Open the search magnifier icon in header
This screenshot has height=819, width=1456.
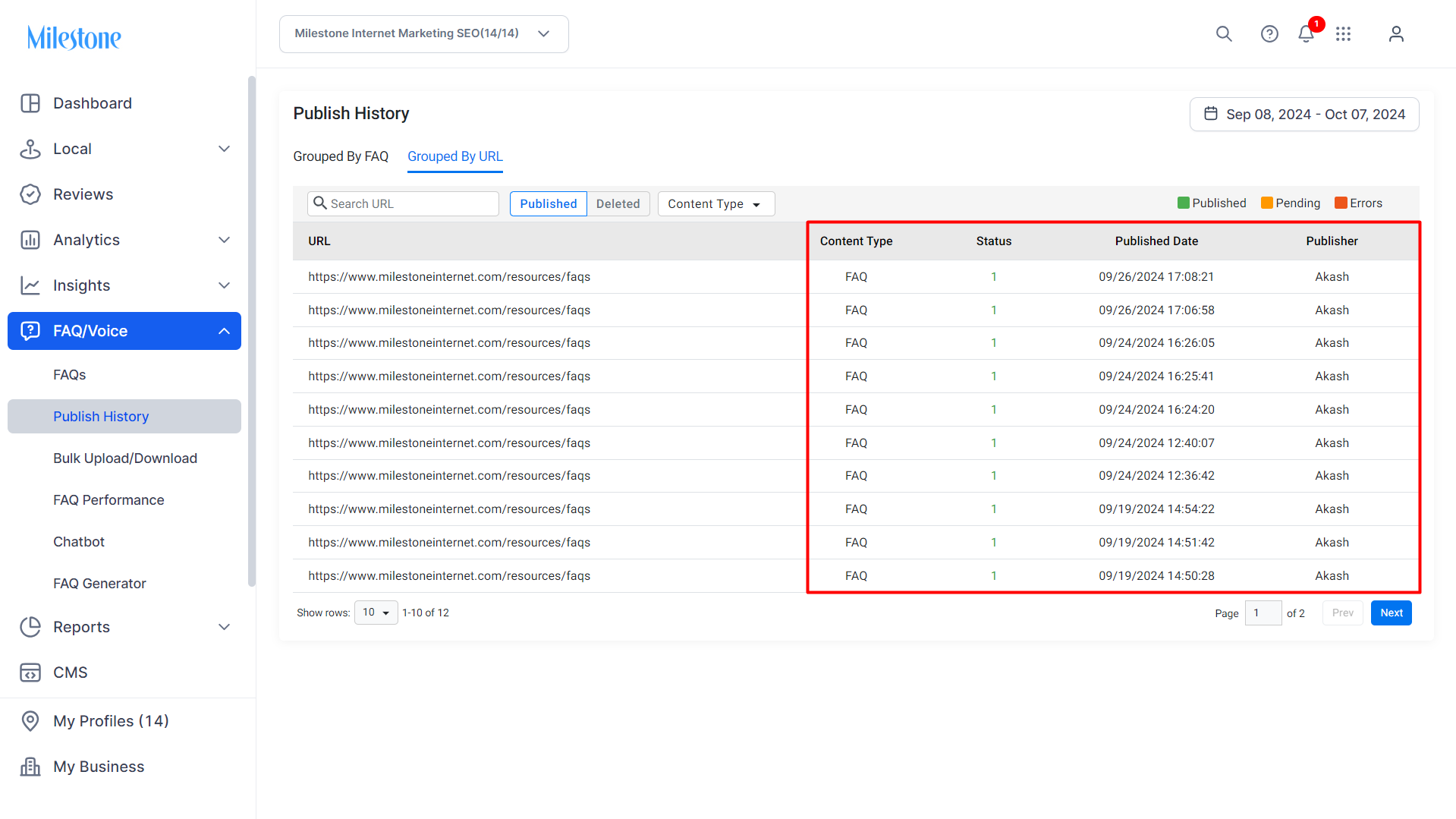[1224, 34]
